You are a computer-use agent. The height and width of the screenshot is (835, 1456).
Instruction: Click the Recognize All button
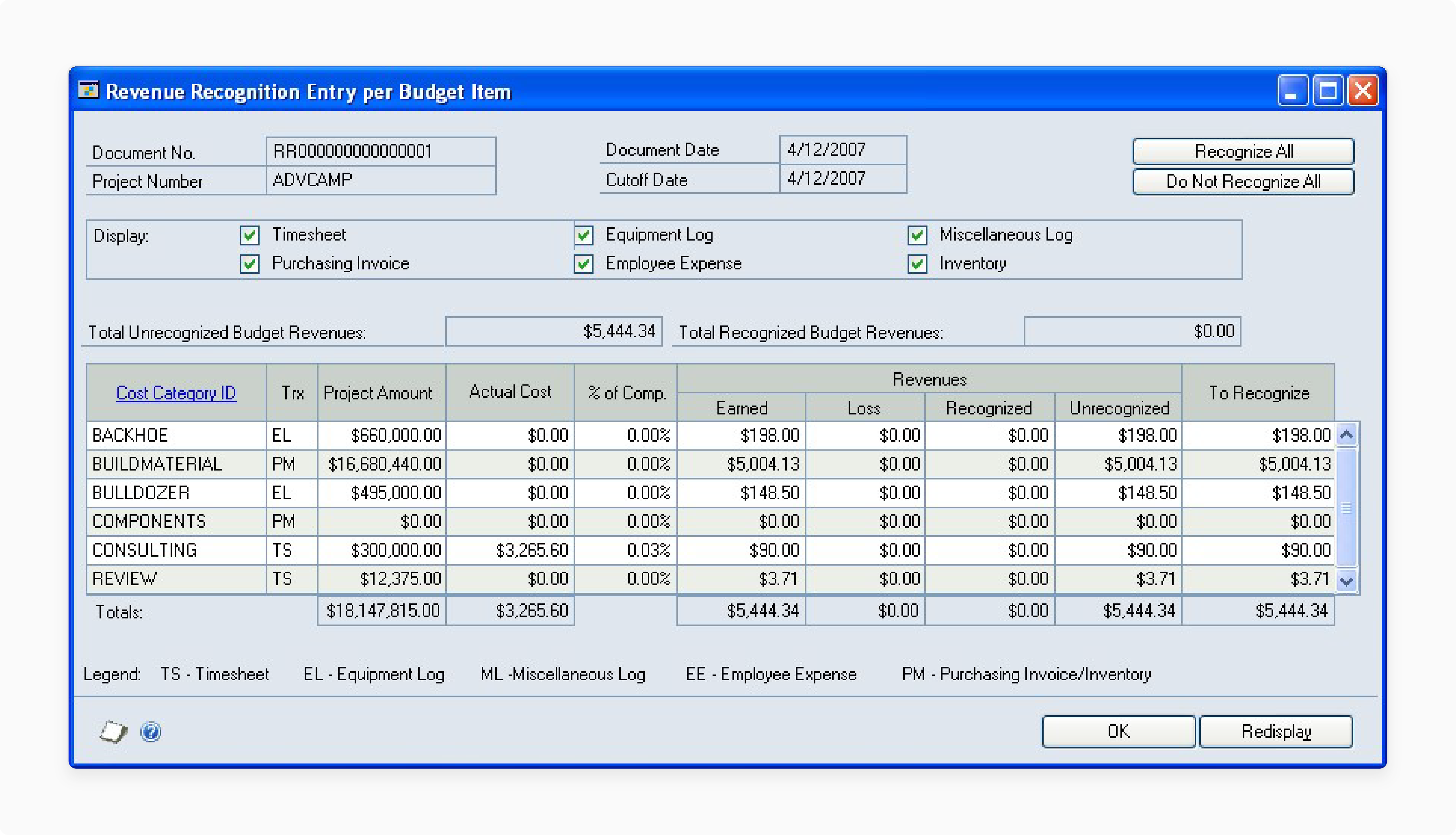click(x=1244, y=152)
